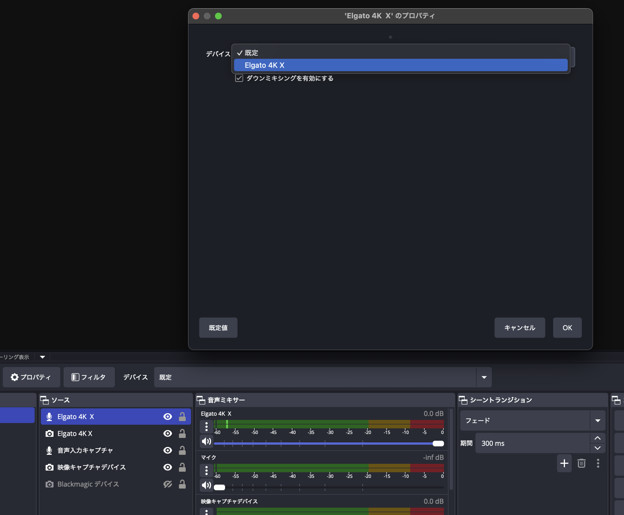The width and height of the screenshot is (624, 515).
Task: Toggle lock on Blackmagic デバイス source
Action: click(x=182, y=484)
